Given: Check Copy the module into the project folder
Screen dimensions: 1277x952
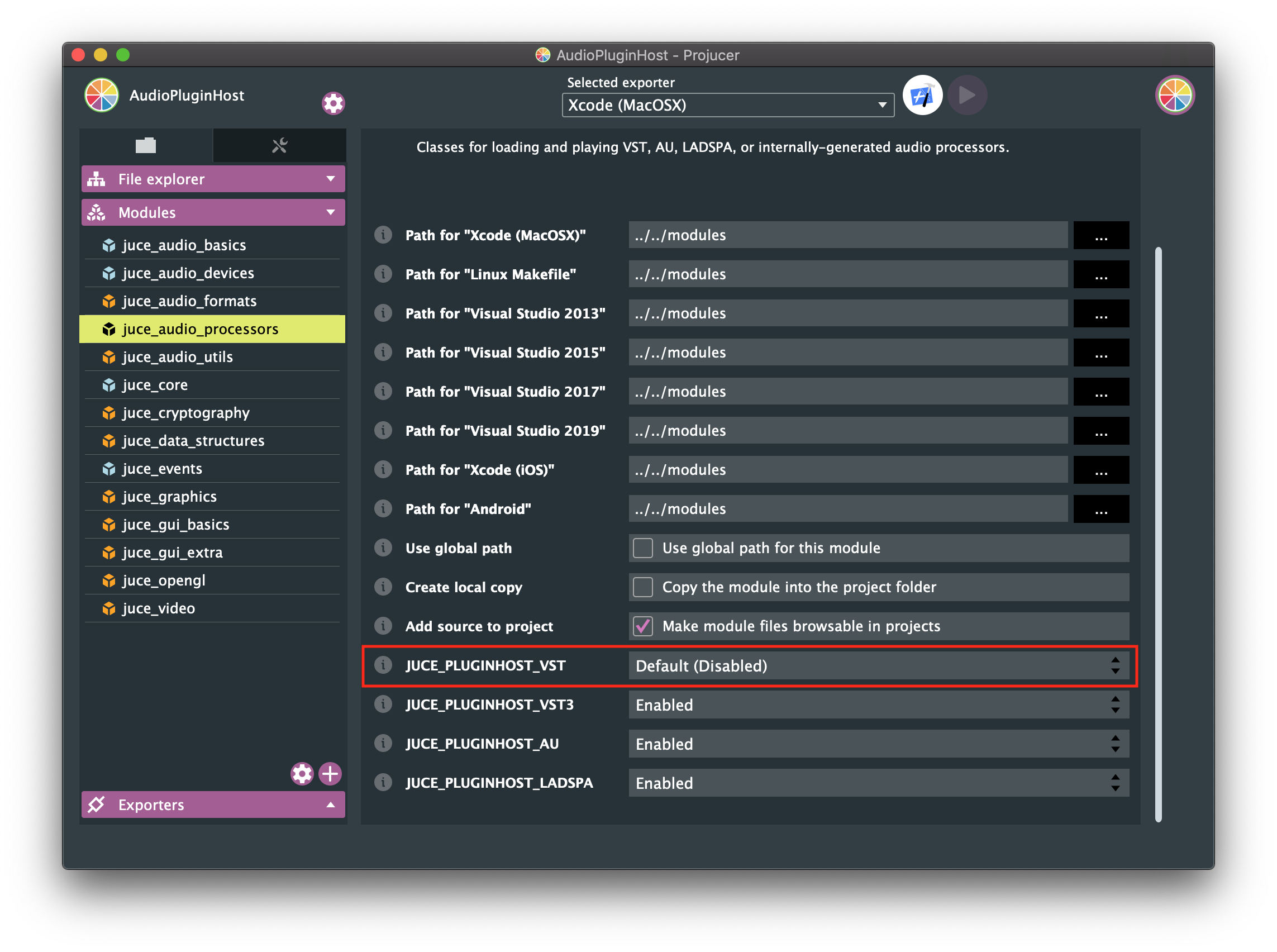Looking at the screenshot, I should click(643, 587).
